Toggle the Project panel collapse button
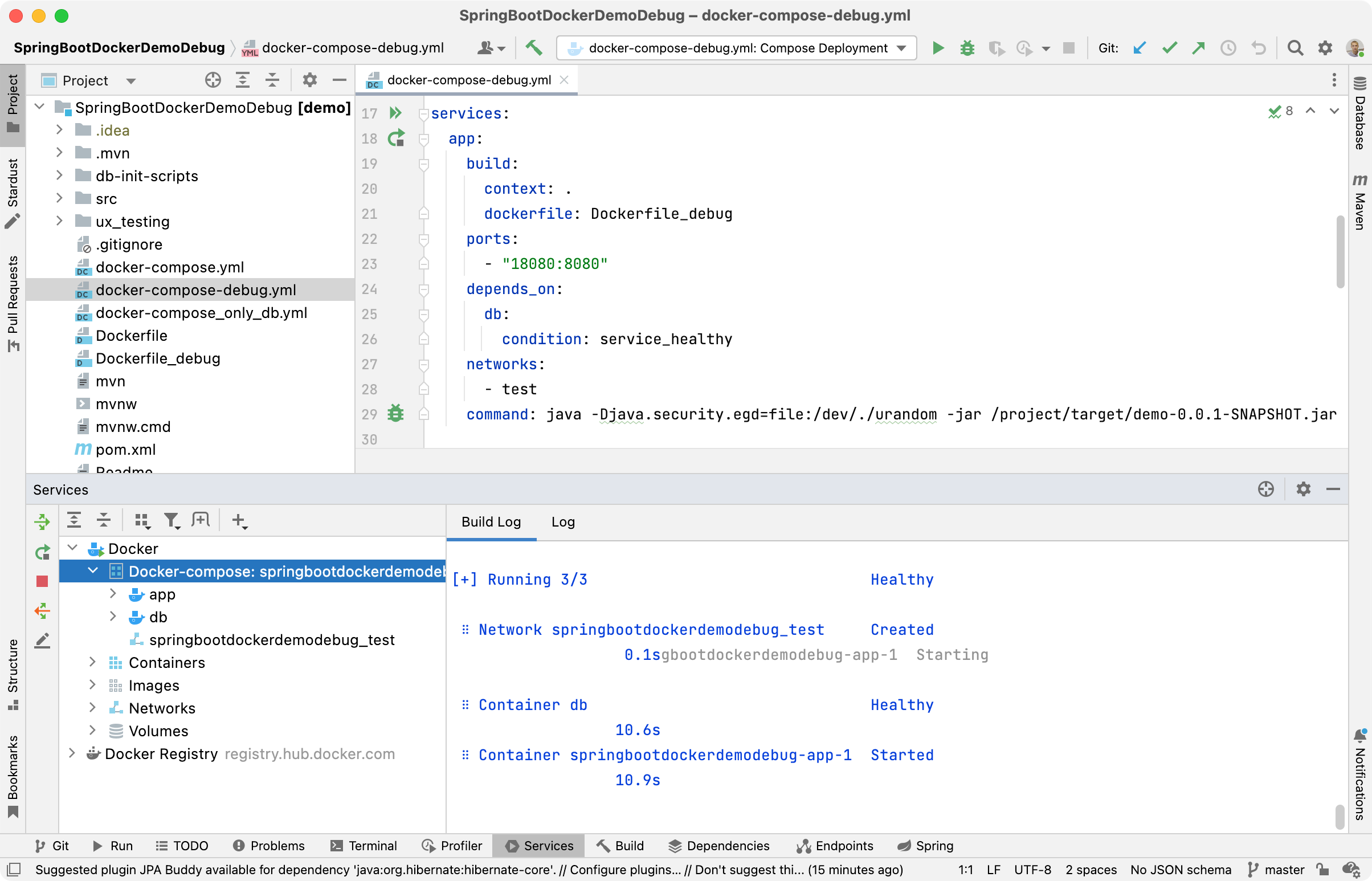The height and width of the screenshot is (881, 1372). click(x=343, y=80)
